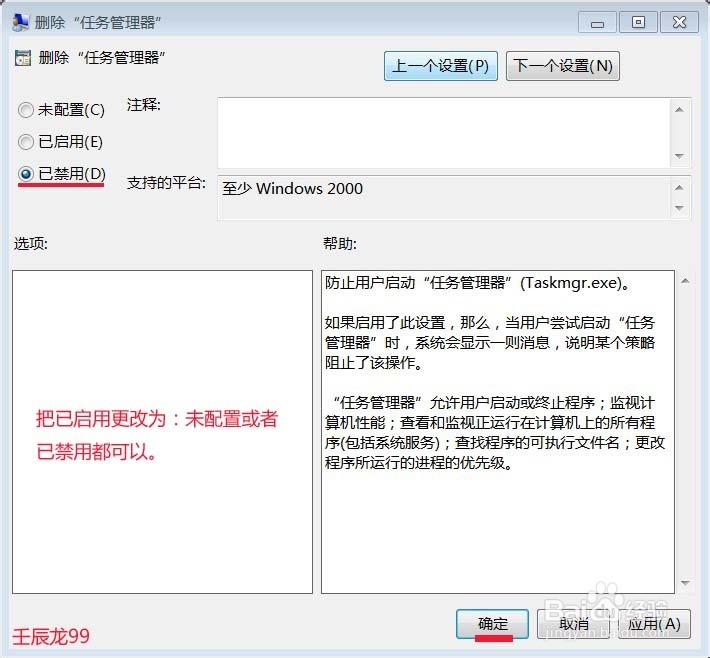Minimize the 删除任务管理器 dialog
710x658 pixels.
597,22
